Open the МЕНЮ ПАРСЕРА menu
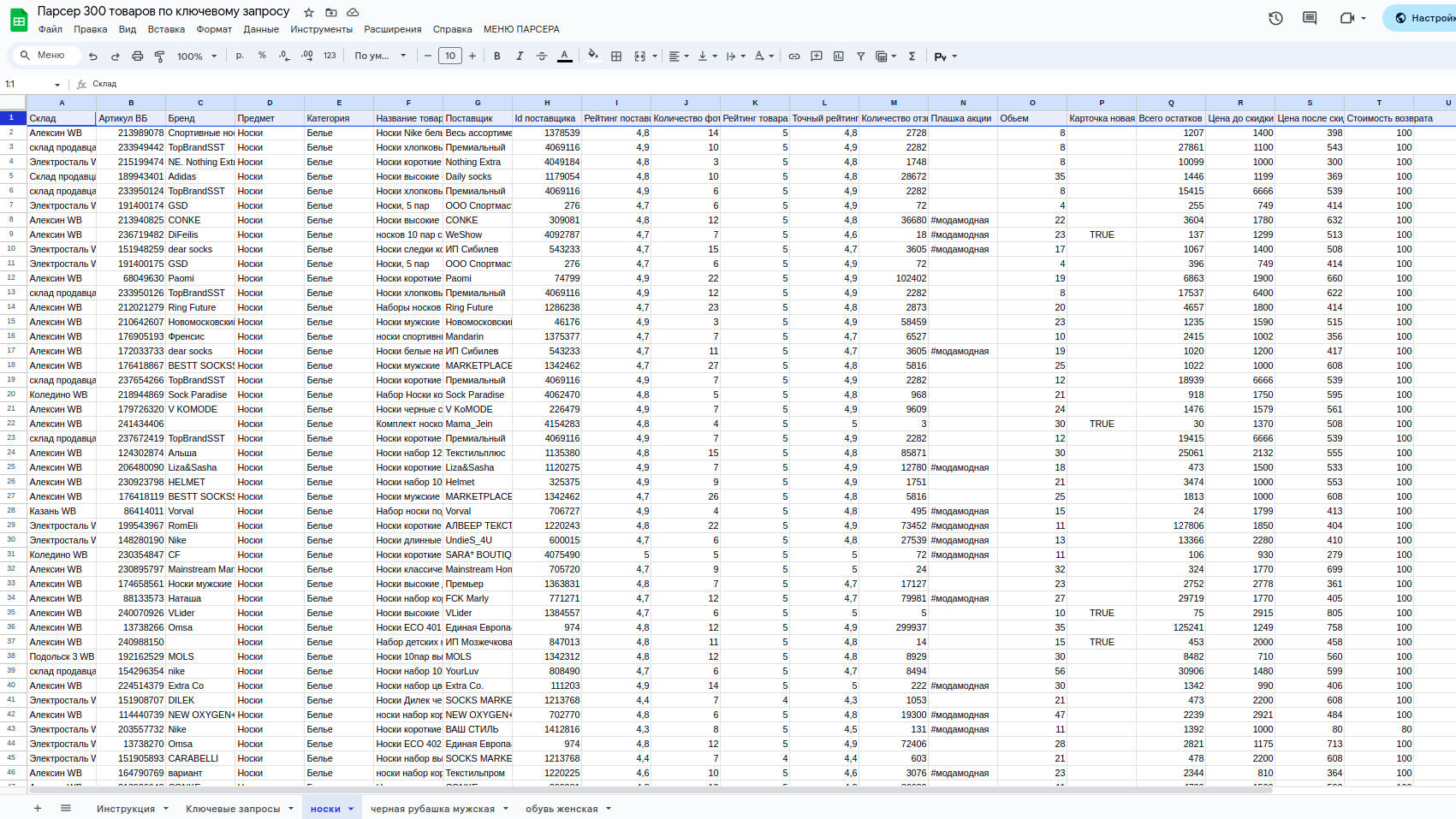The height and width of the screenshot is (819, 1456). 521,29
